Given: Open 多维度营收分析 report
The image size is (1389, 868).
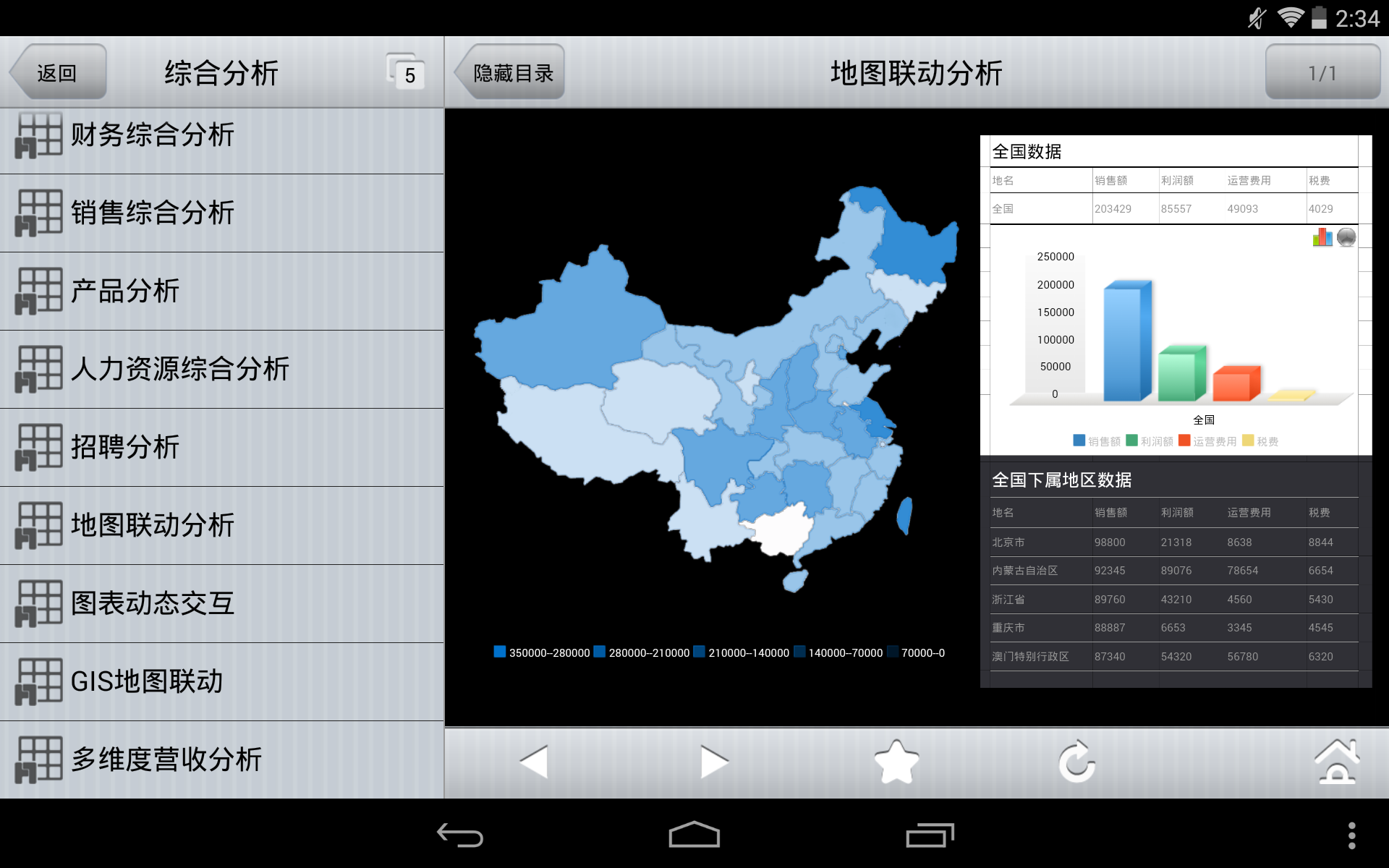Looking at the screenshot, I should click(221, 760).
